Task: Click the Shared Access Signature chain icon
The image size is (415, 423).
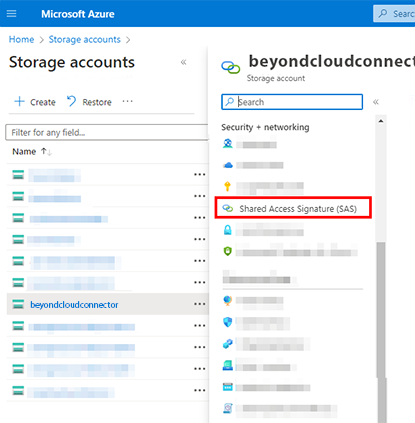Action: 228,208
